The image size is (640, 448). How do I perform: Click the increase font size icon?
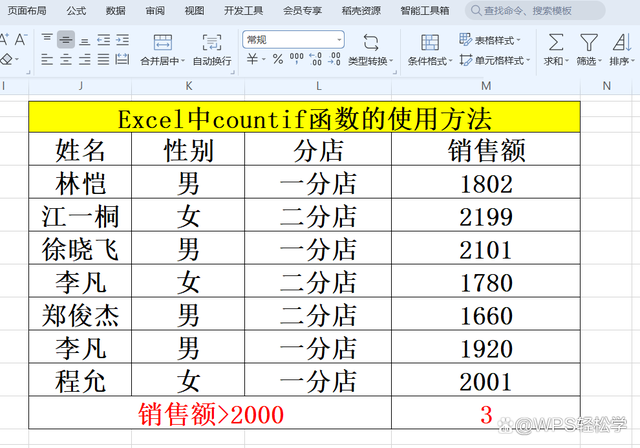pos(4,40)
